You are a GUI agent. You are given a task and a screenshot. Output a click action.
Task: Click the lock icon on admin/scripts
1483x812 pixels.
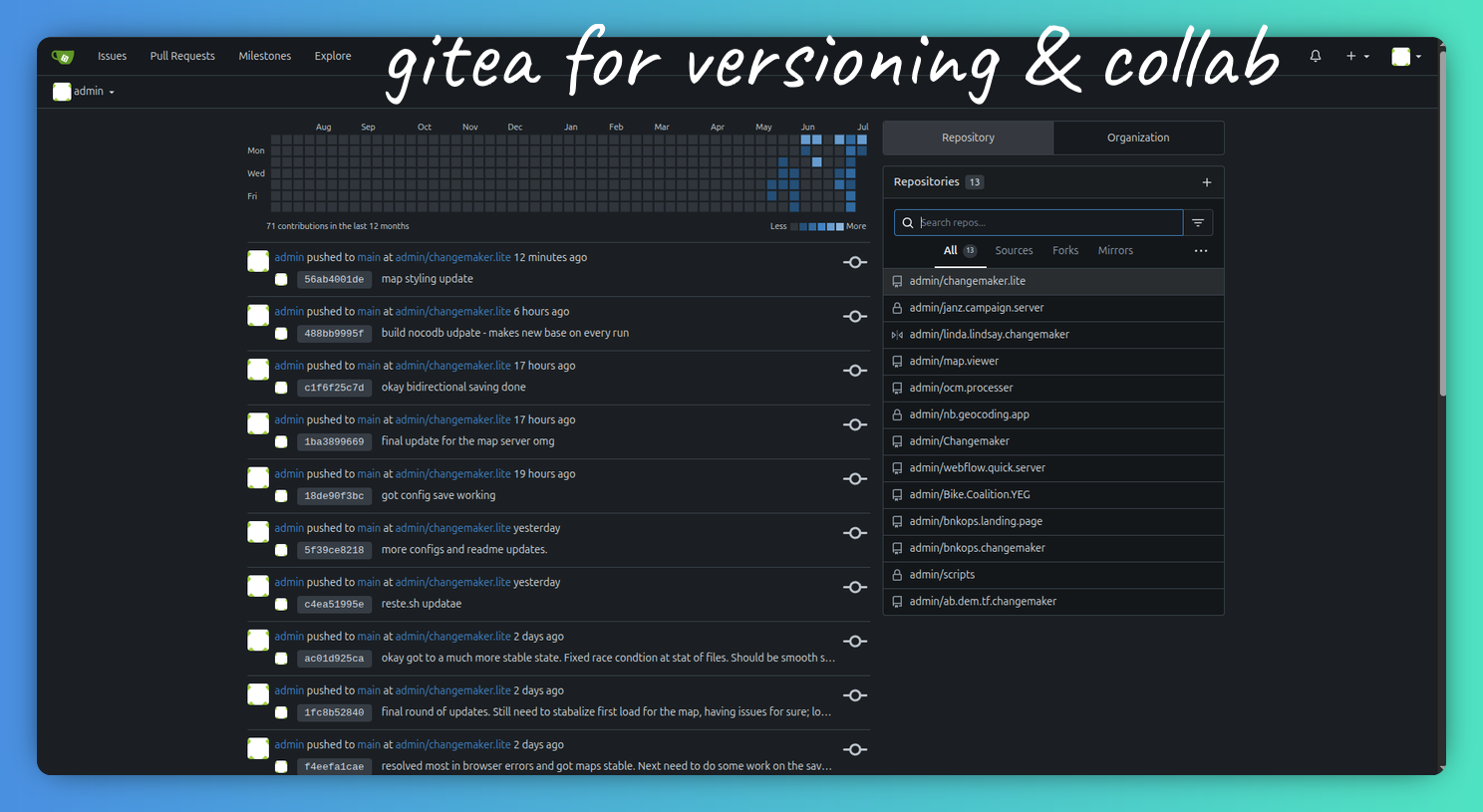[x=895, y=574]
